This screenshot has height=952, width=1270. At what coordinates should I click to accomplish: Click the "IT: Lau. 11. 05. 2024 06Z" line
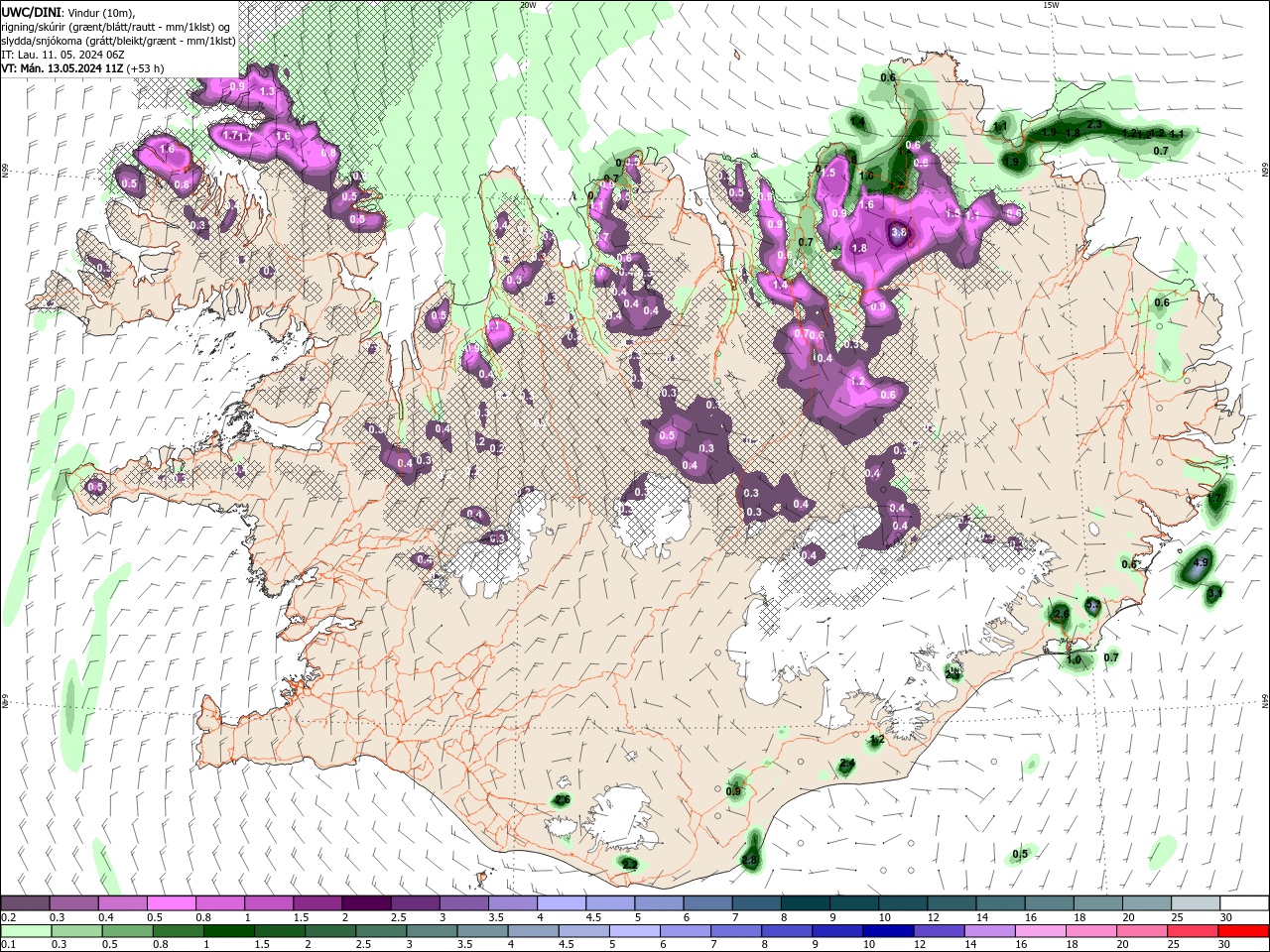64,55
